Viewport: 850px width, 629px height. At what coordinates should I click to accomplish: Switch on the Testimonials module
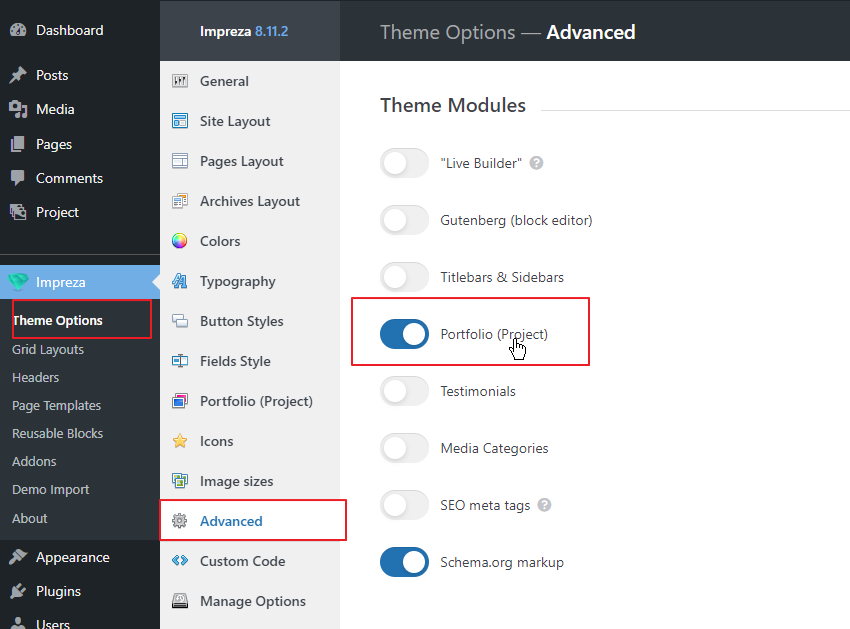[x=404, y=391]
